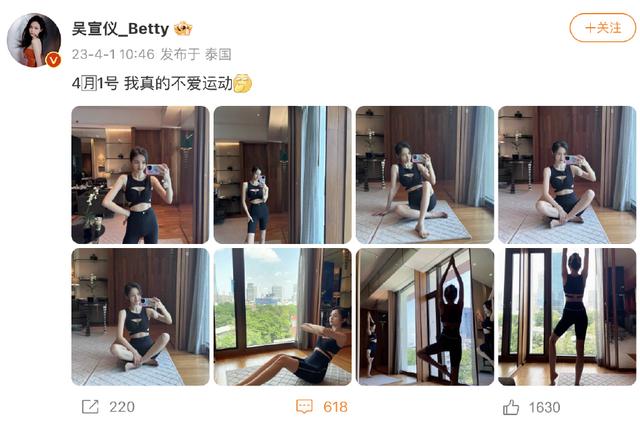The image size is (640, 424).
Task: Click the 23-4-1 10:46 timestamp
Action: (113, 54)
